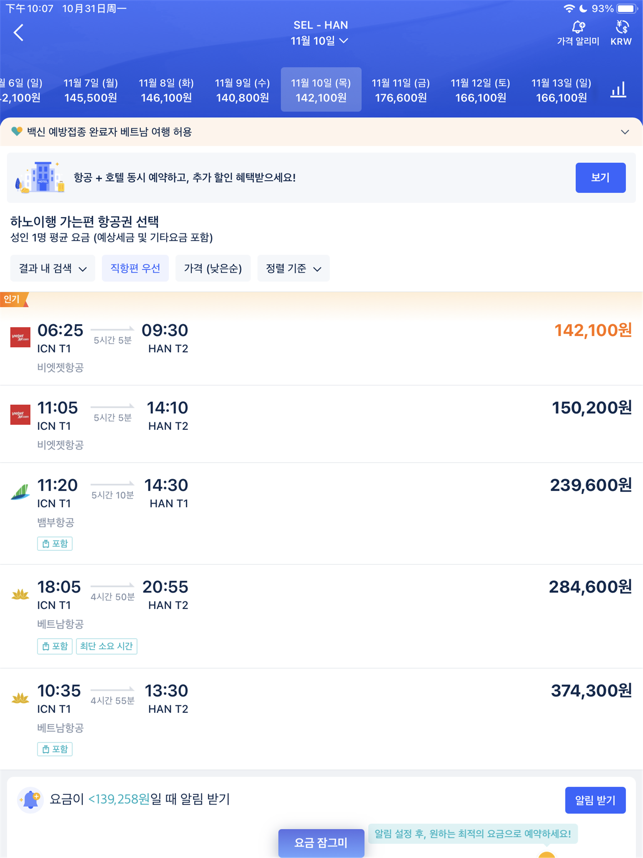
Task: Tap the 요금 잠그미 button
Action: click(x=321, y=843)
